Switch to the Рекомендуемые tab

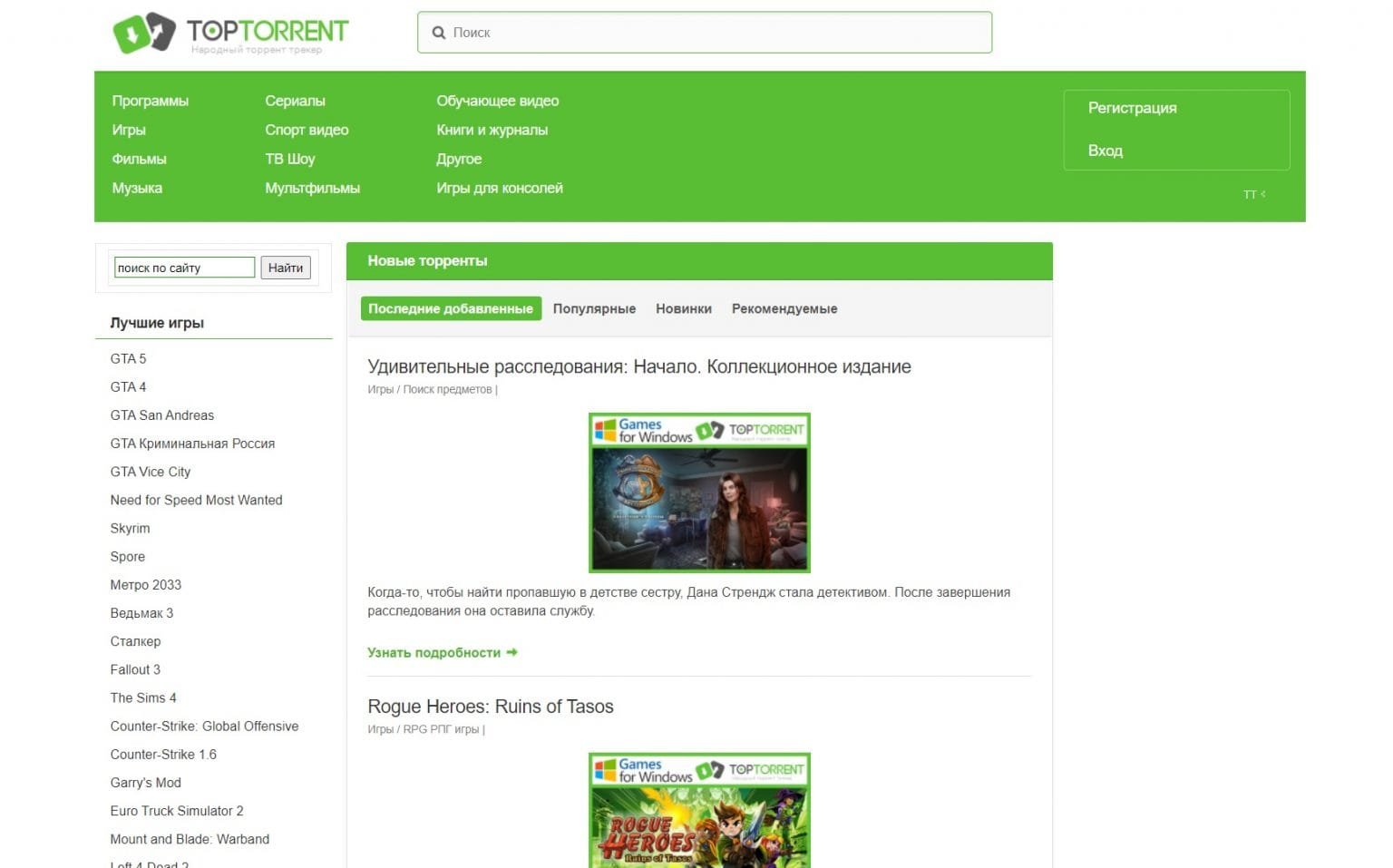(x=784, y=308)
